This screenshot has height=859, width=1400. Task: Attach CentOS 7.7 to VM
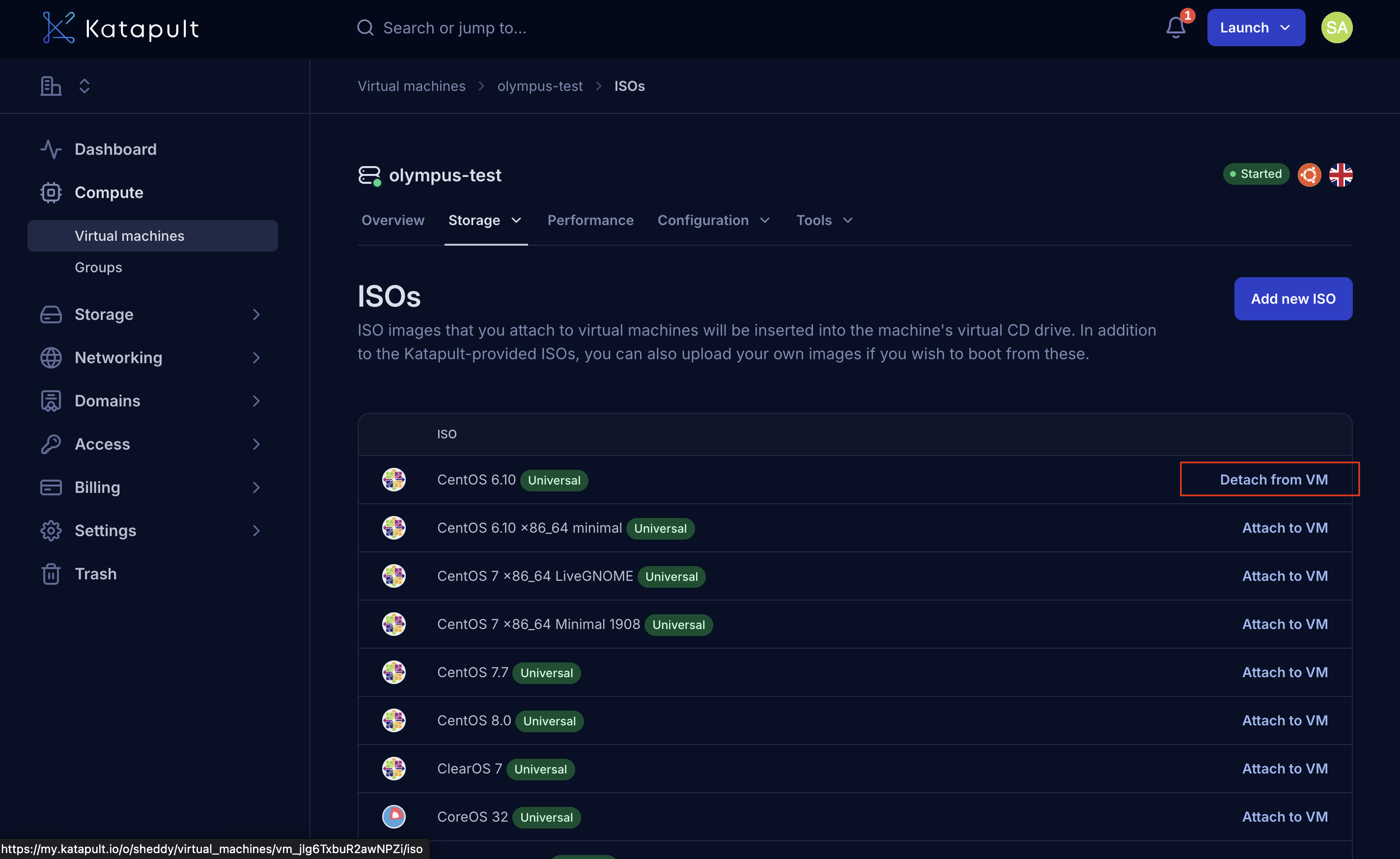(1285, 672)
